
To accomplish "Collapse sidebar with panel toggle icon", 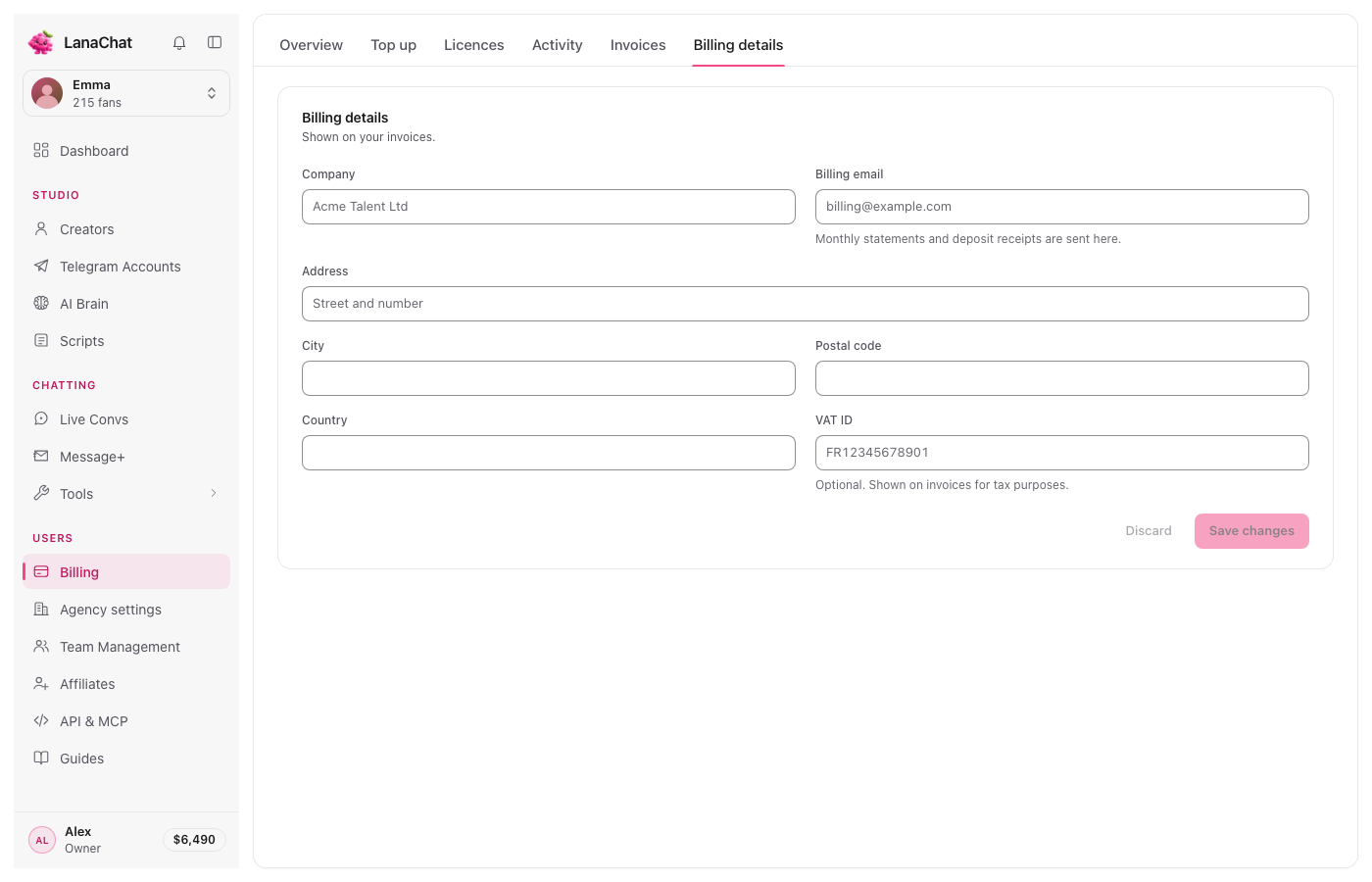I will [x=215, y=42].
